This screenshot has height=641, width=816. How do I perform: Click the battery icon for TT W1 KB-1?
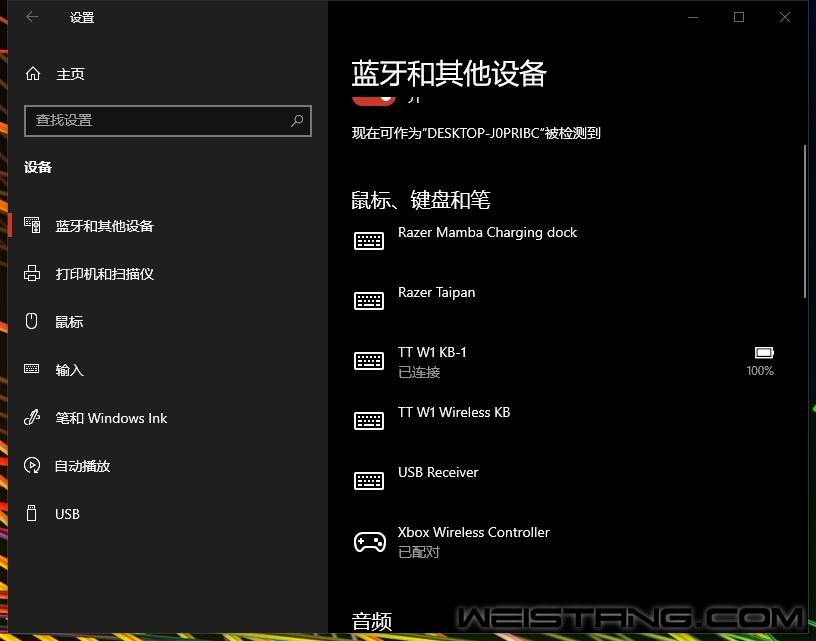(764, 353)
